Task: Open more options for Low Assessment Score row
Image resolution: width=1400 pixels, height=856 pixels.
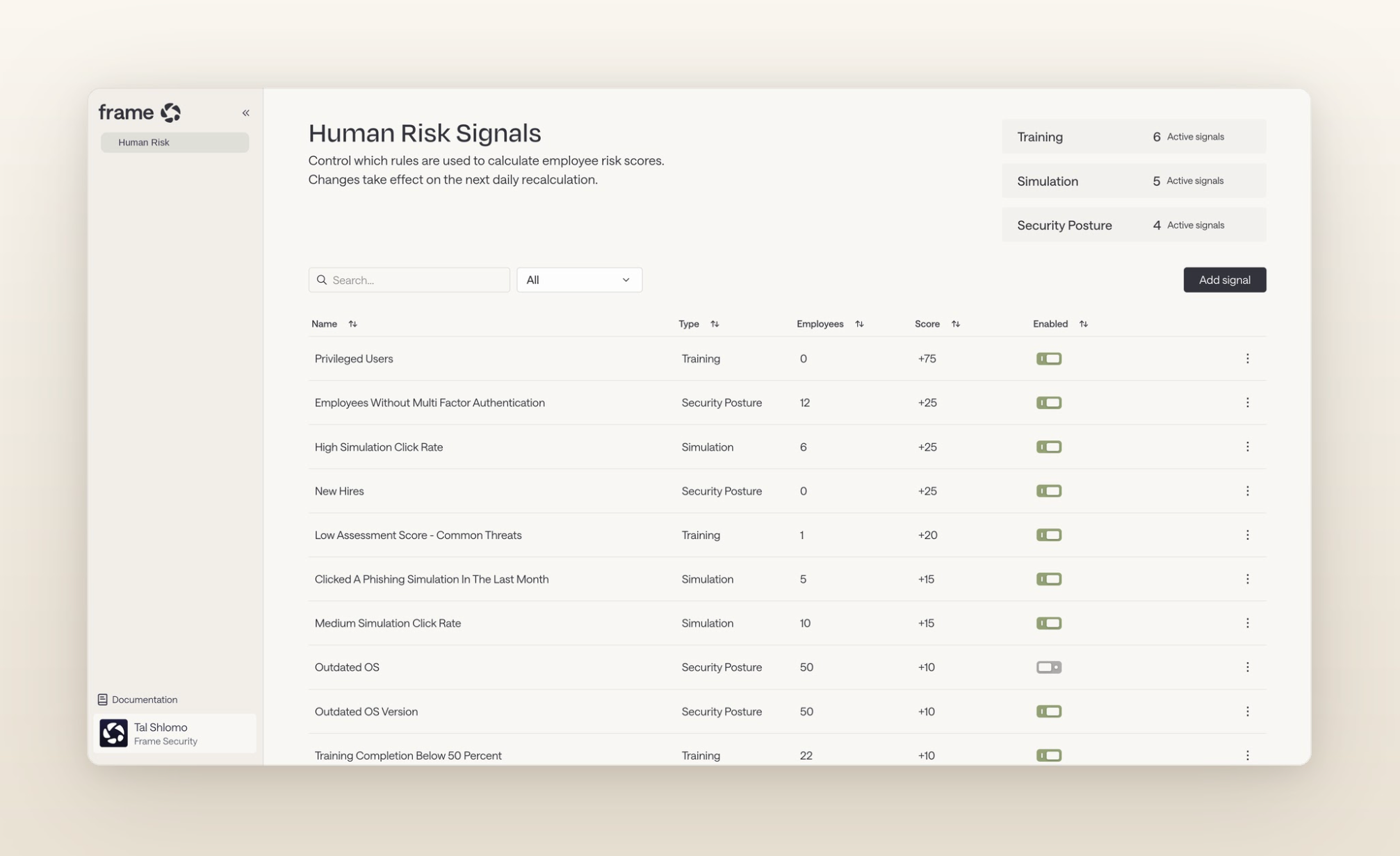Action: click(x=1247, y=535)
